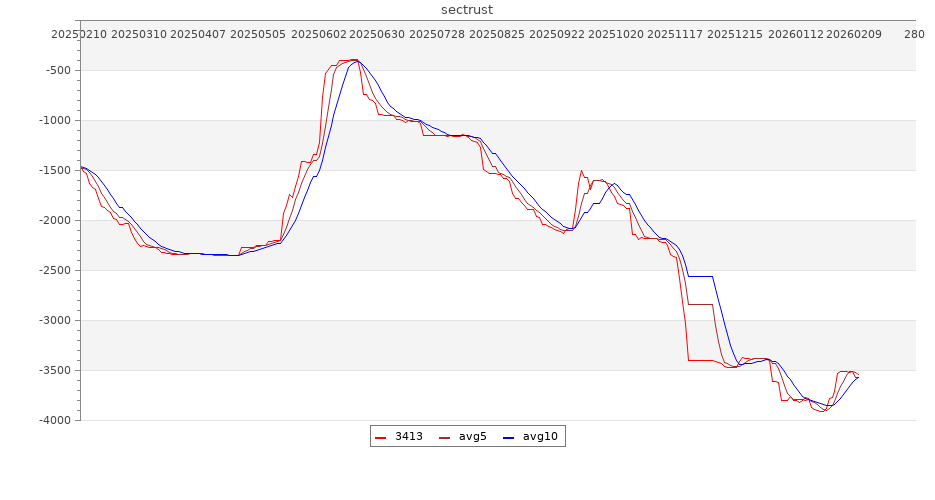Screen dimensions: 935x500
Task: Click the -3500 value axis label
Action: 52,371
